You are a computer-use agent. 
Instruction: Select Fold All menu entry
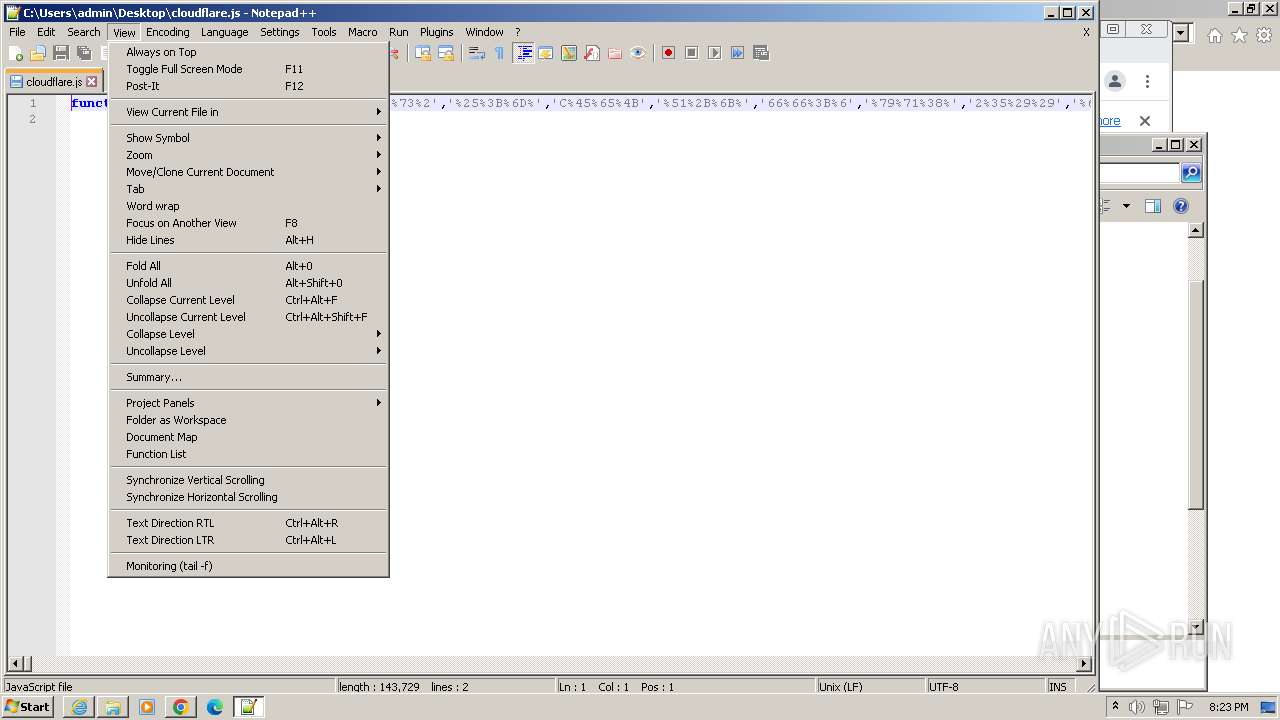248,266
